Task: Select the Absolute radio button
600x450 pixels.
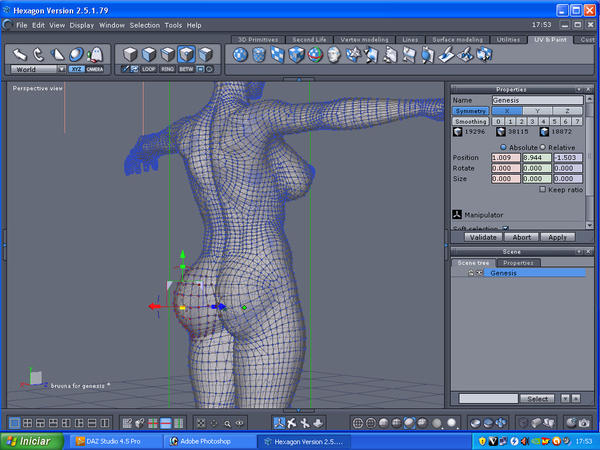Action: click(x=503, y=146)
